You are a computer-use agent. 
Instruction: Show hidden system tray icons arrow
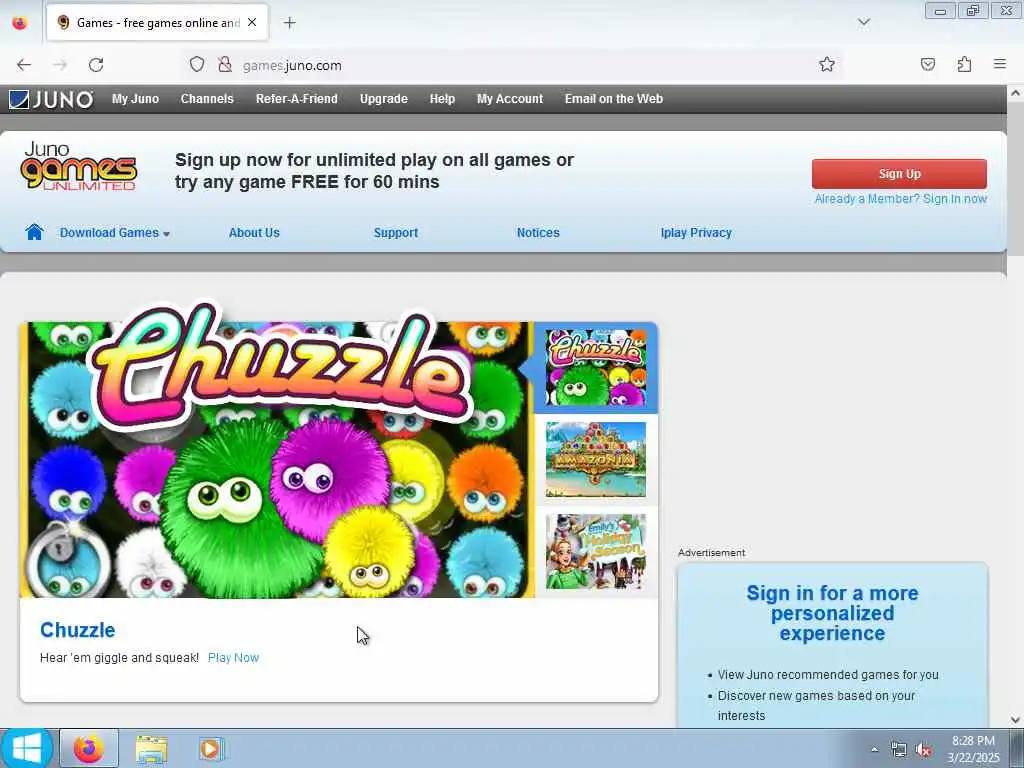[874, 750]
